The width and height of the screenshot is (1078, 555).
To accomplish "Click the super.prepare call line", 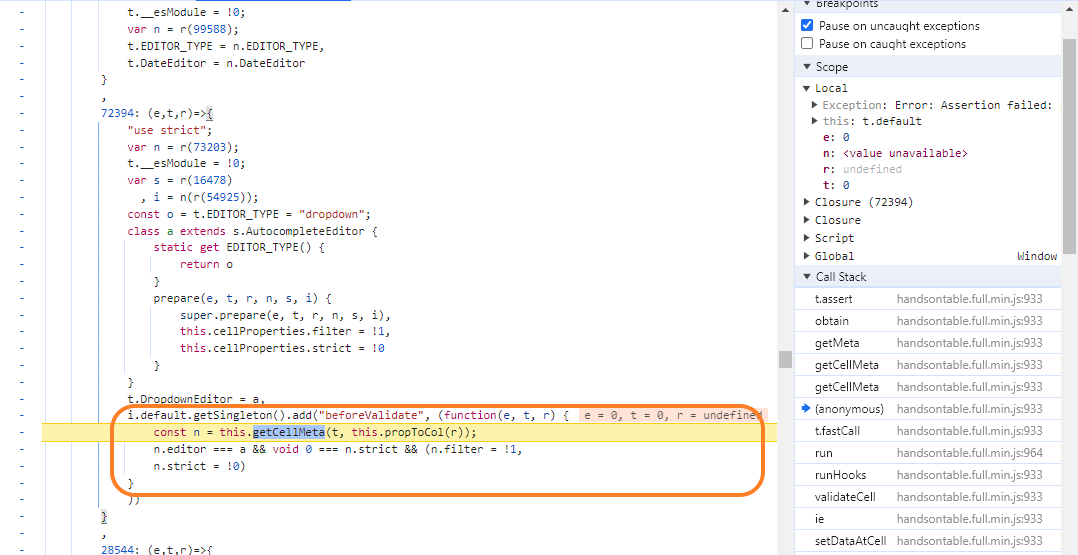I will click(x=285, y=315).
